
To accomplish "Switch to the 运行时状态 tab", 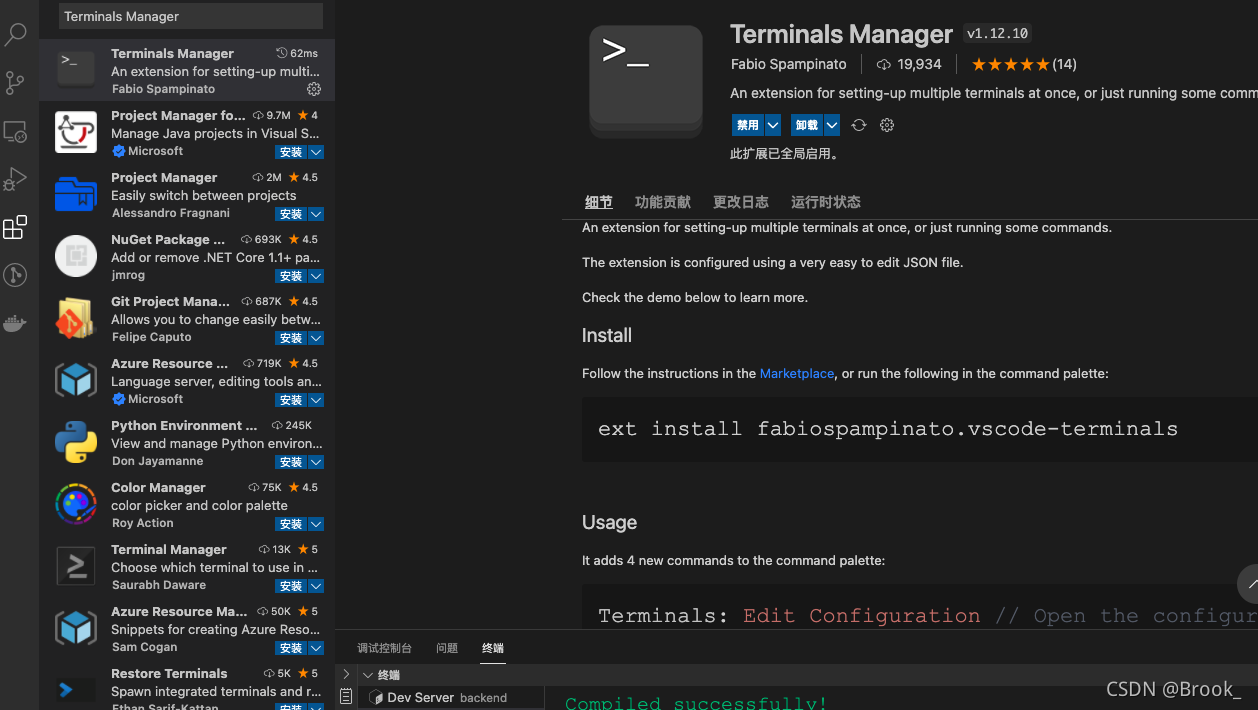I will tap(826, 202).
